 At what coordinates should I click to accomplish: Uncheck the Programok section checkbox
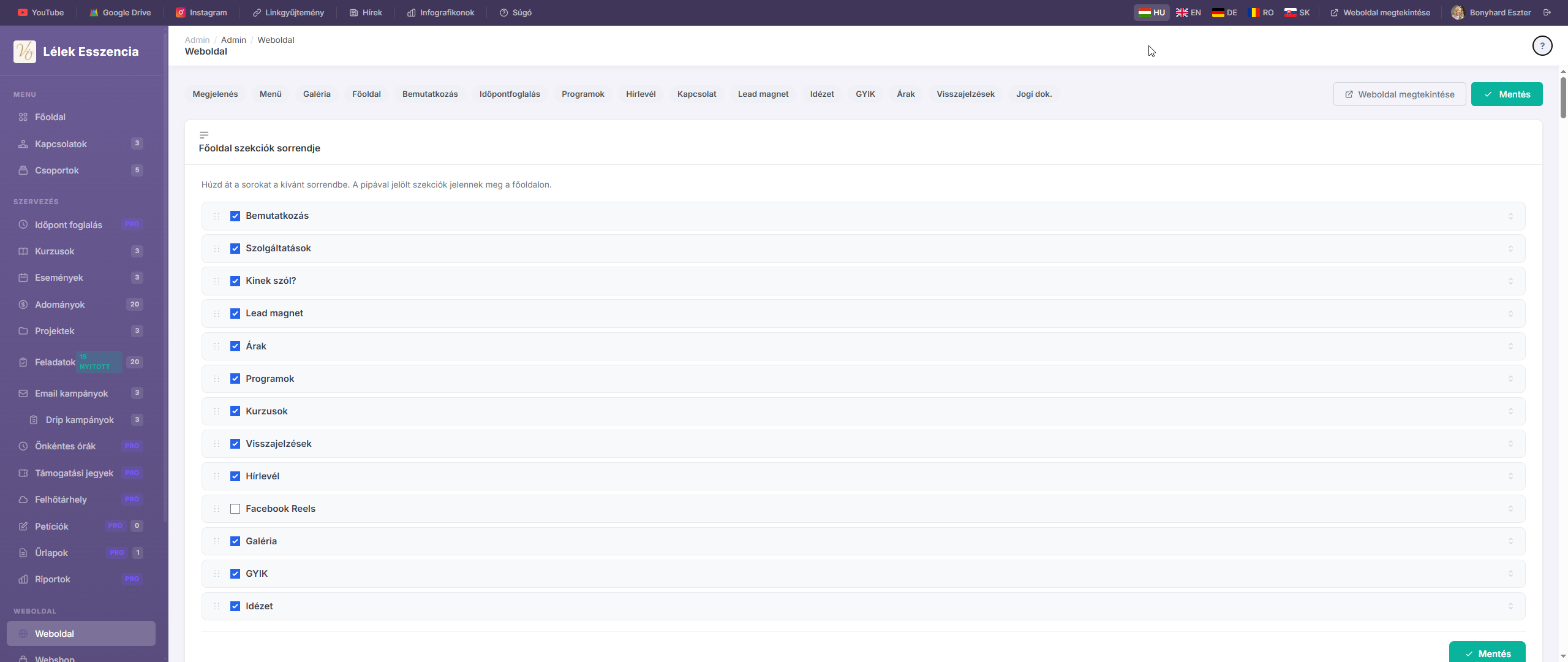tap(235, 379)
